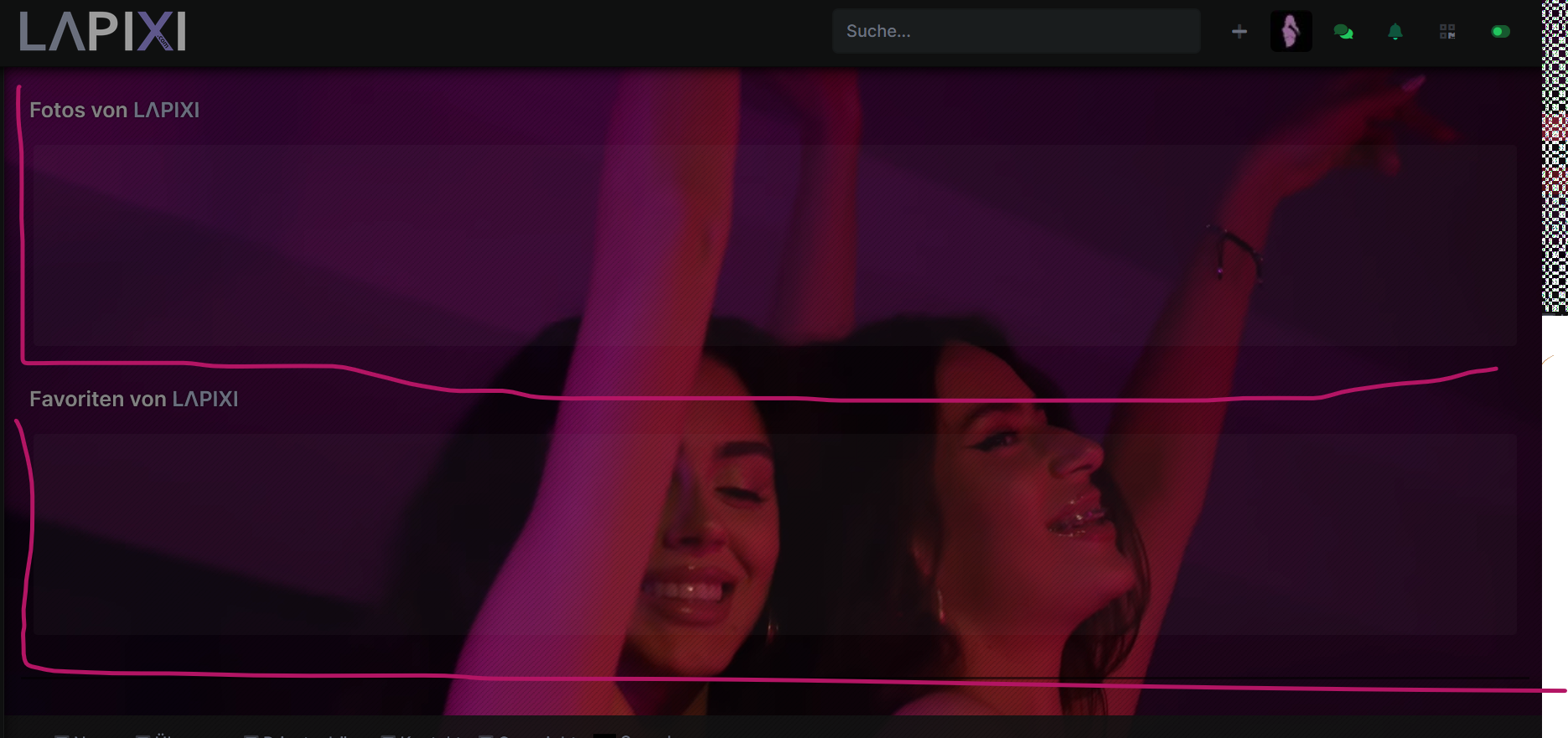This screenshot has height=738, width=1568.
Task: Click the footer icon beside the "Kontakt" link
Action: pos(388,735)
